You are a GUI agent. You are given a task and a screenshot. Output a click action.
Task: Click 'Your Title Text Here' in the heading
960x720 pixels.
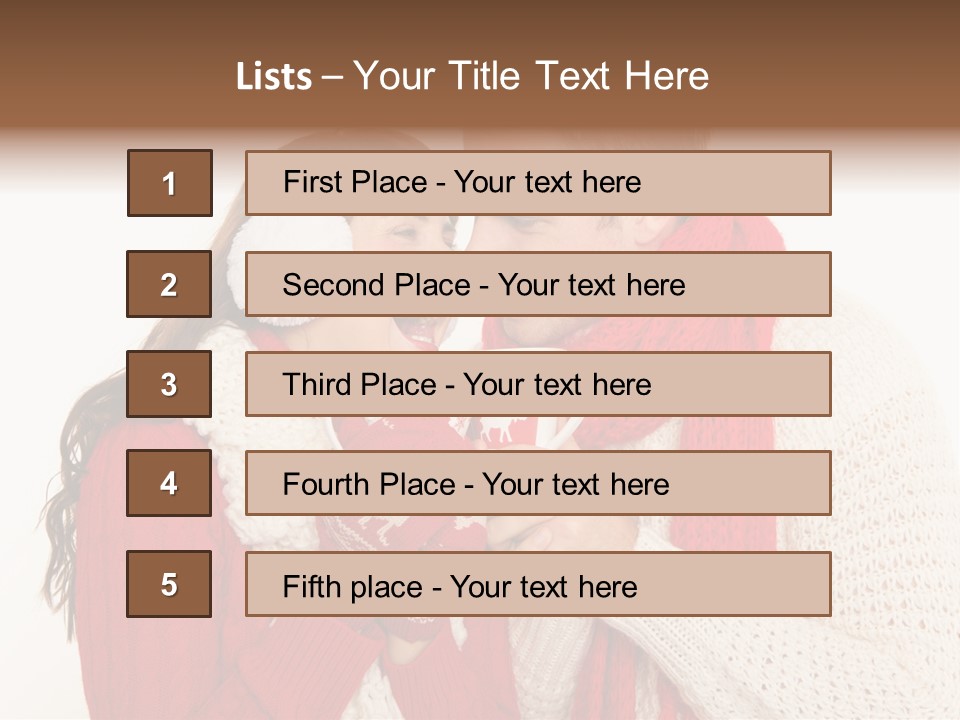[531, 76]
